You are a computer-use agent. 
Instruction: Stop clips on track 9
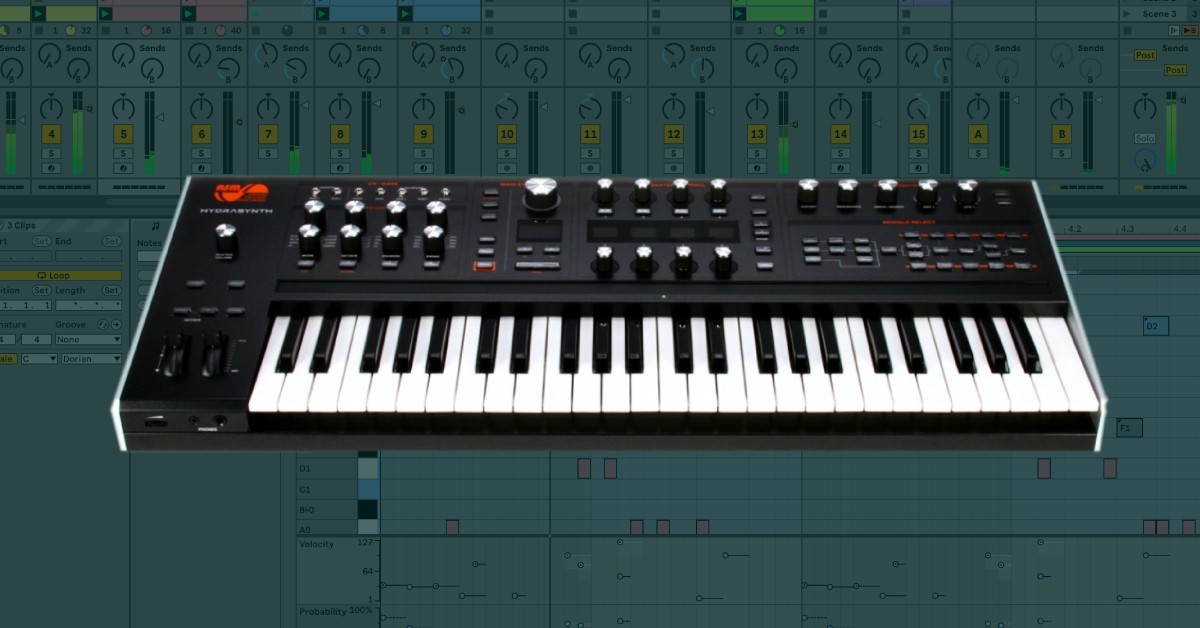pyautogui.click(x=405, y=31)
